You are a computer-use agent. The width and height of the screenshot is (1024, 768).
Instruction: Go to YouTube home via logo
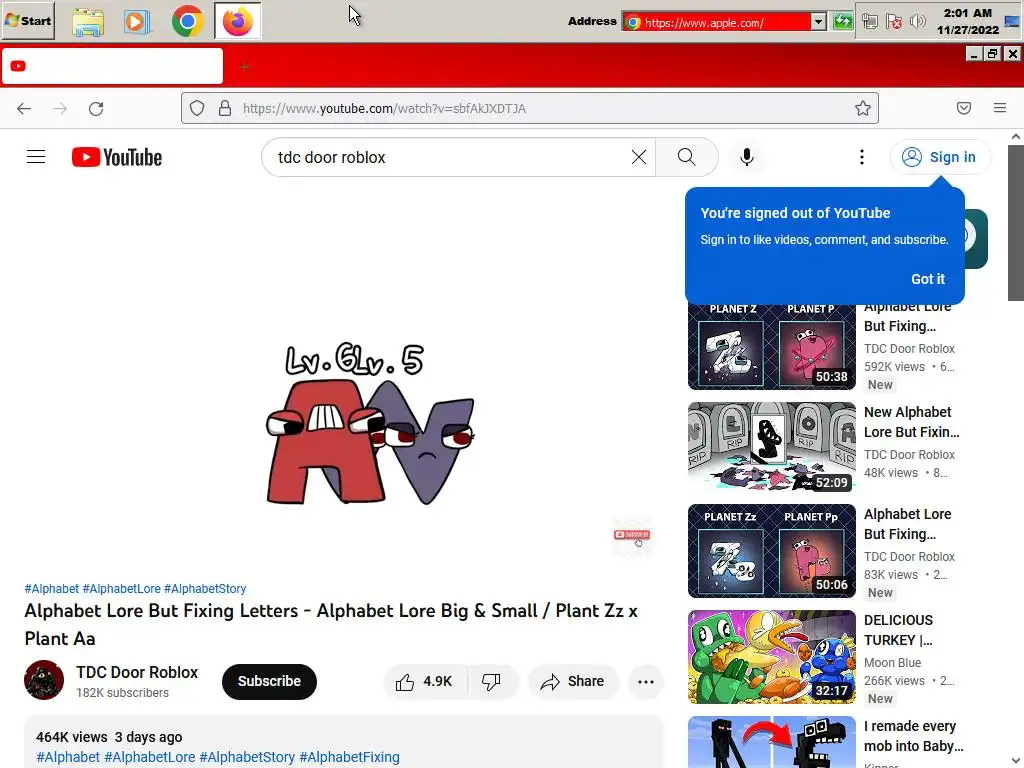[x=117, y=157]
